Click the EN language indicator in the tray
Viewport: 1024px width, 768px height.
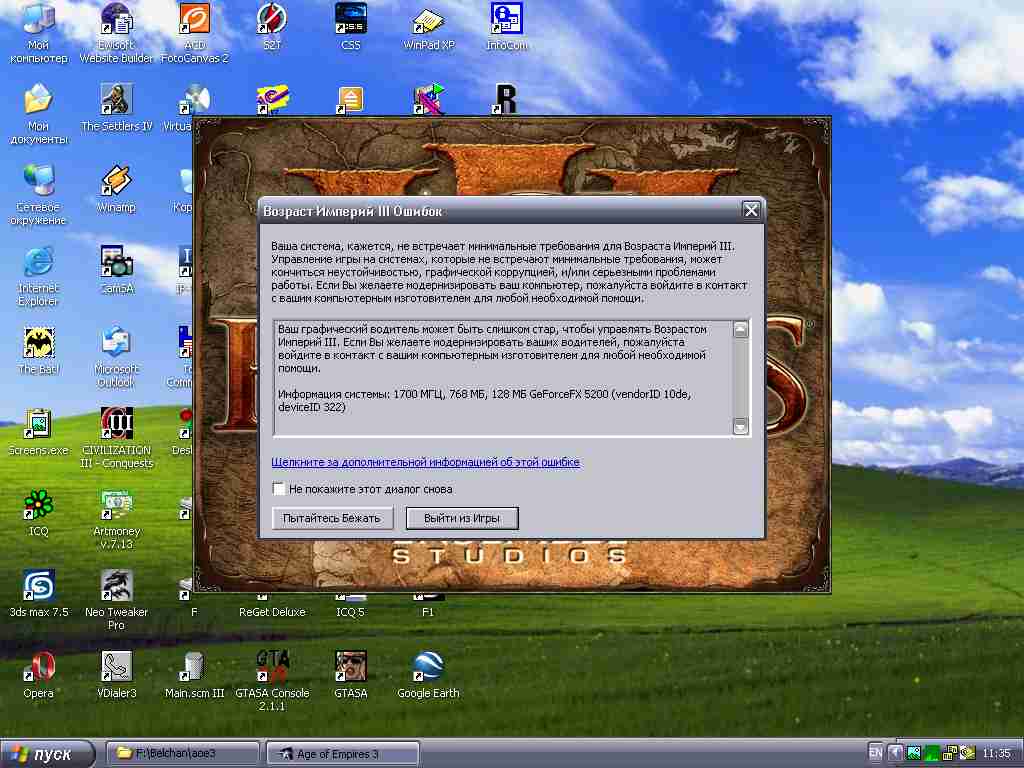pos(876,754)
